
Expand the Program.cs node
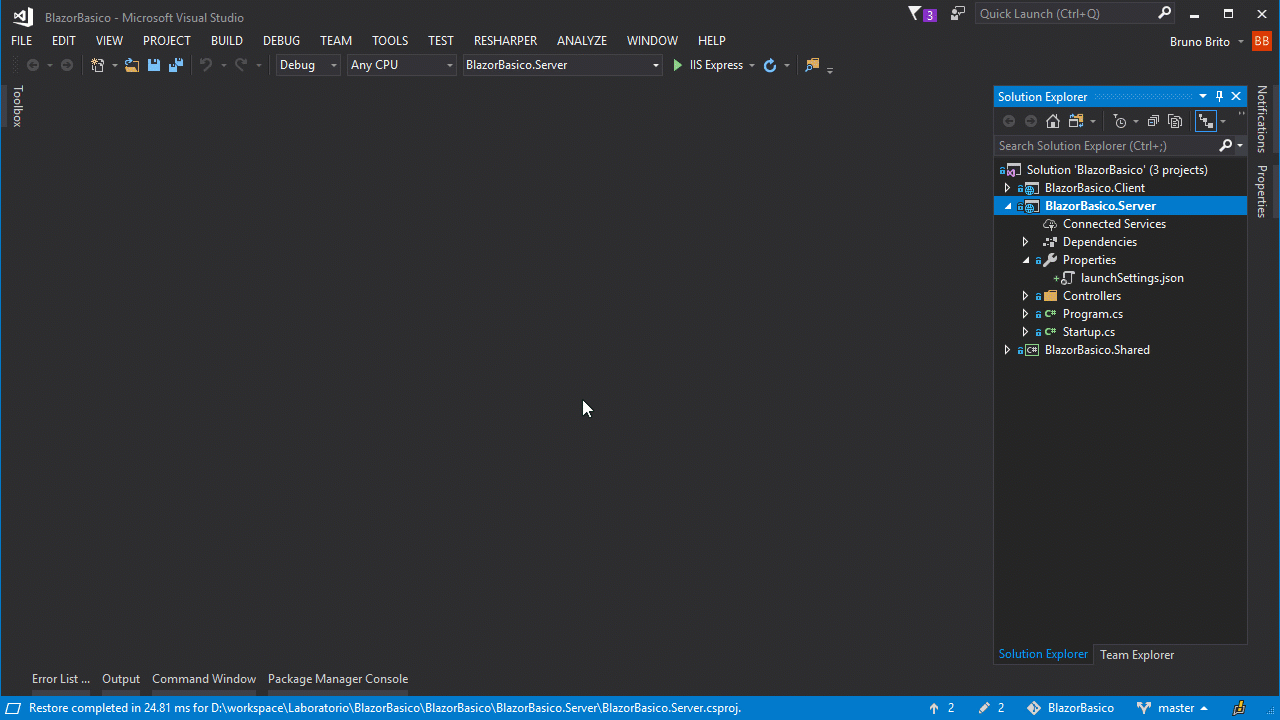(1025, 314)
